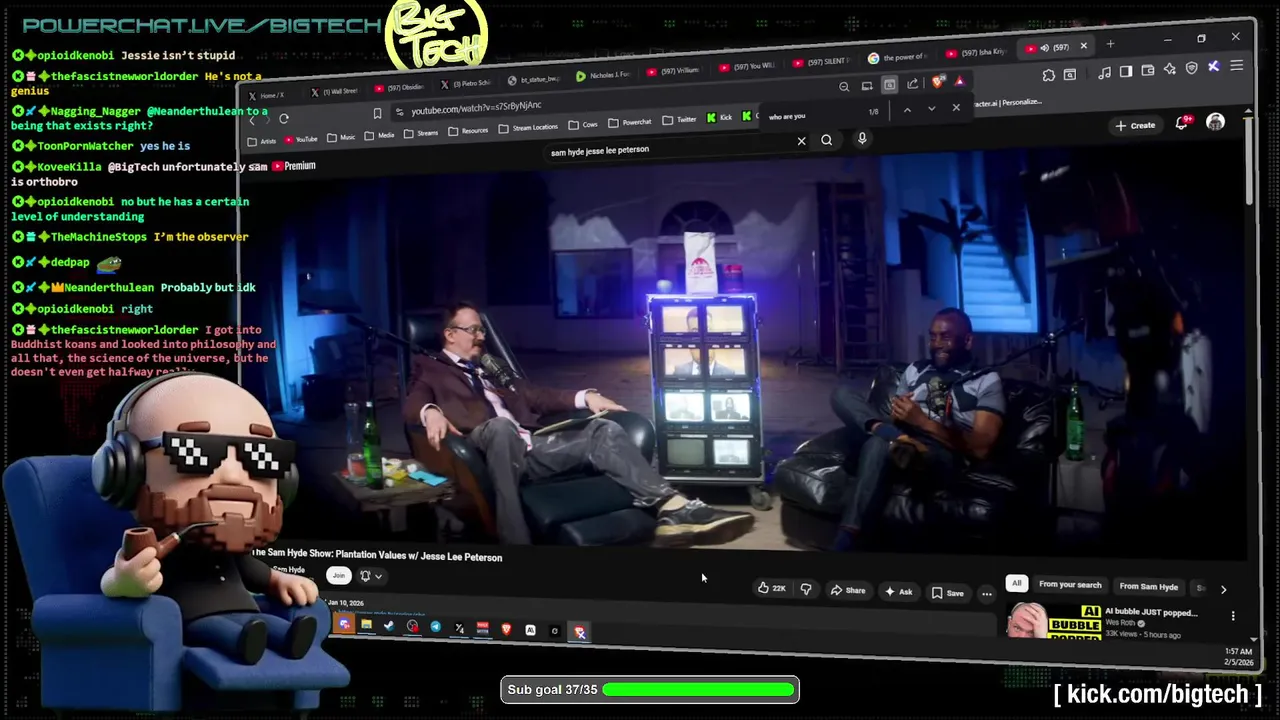Expand the Resources bookmarks folder
Screen dimensions: 1280x720
click(x=468, y=130)
